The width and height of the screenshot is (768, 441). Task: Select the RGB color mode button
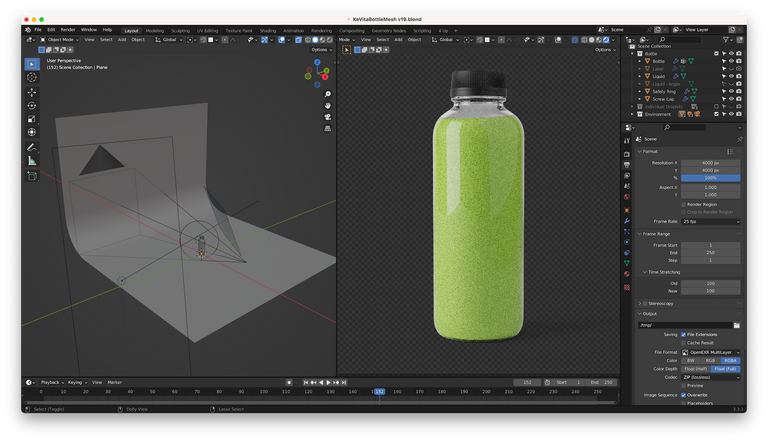(x=711, y=360)
